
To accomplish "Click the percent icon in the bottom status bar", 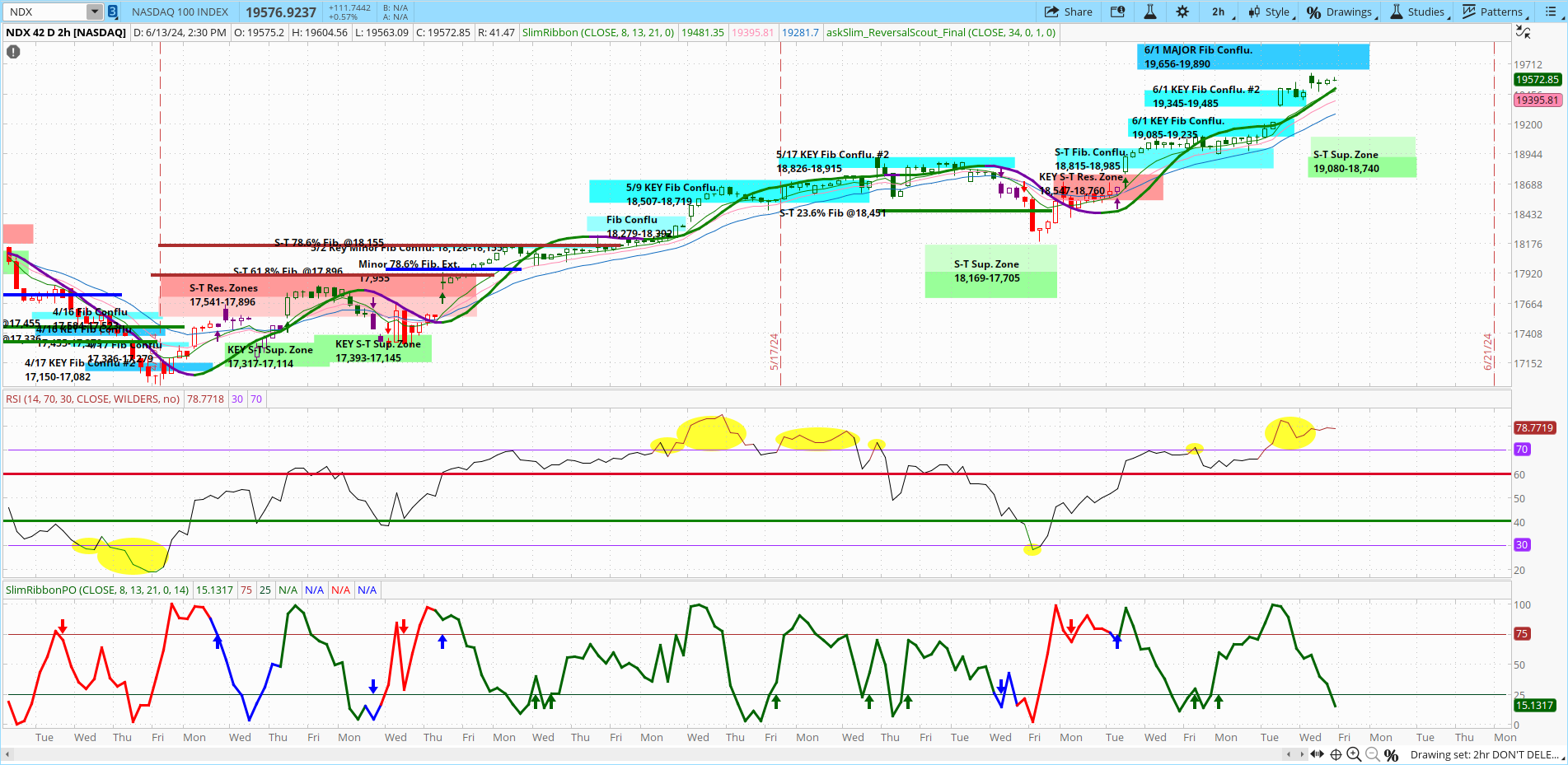I will pyautogui.click(x=1391, y=754).
